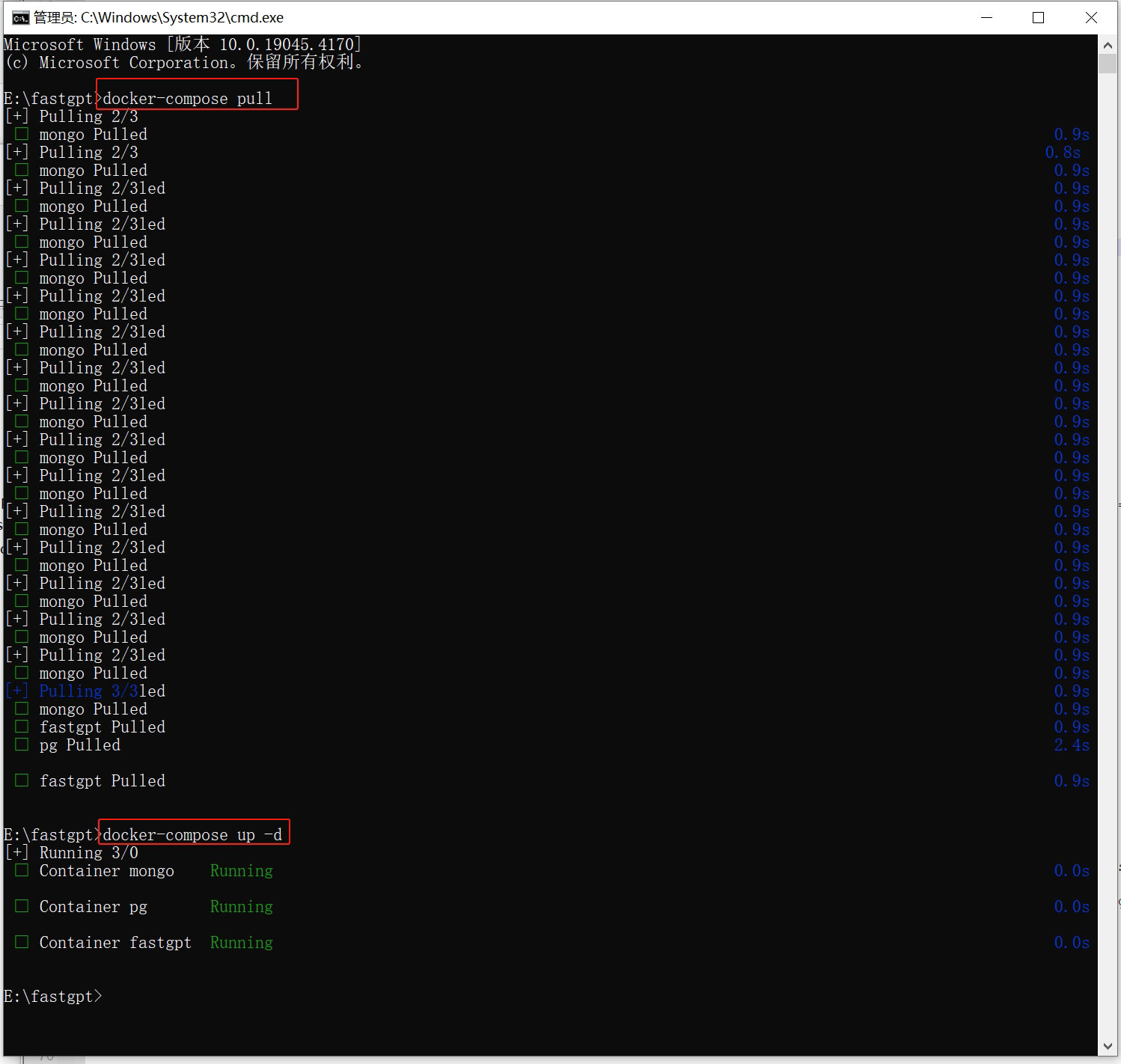Click the last 'E:\fastgpt>' prompt
The image size is (1121, 1064).
[x=52, y=997]
